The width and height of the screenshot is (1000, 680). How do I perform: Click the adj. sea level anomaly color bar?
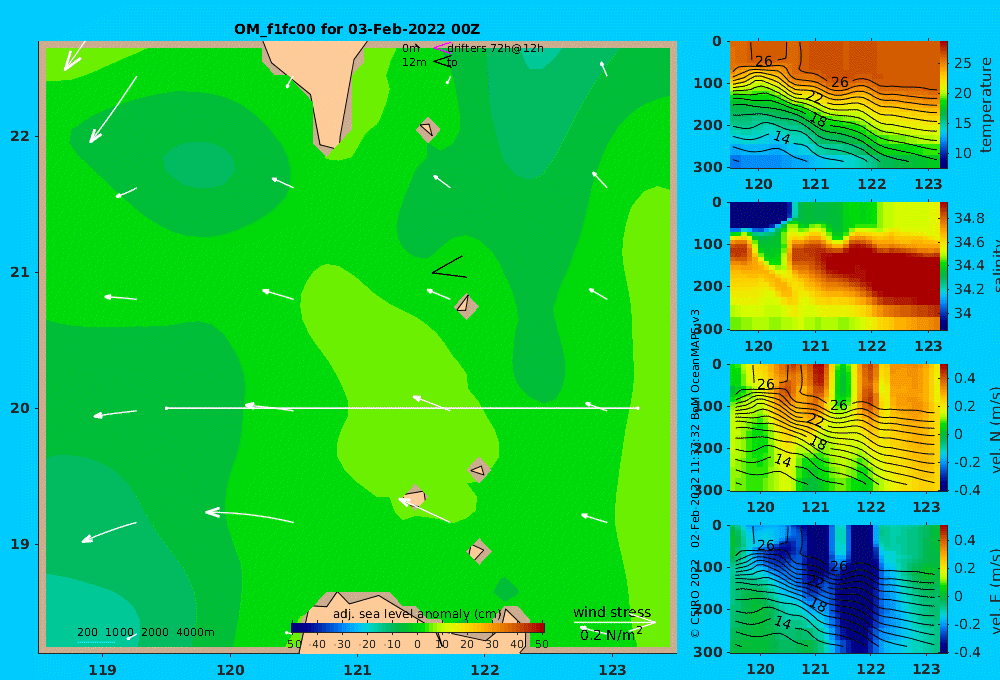point(418,627)
